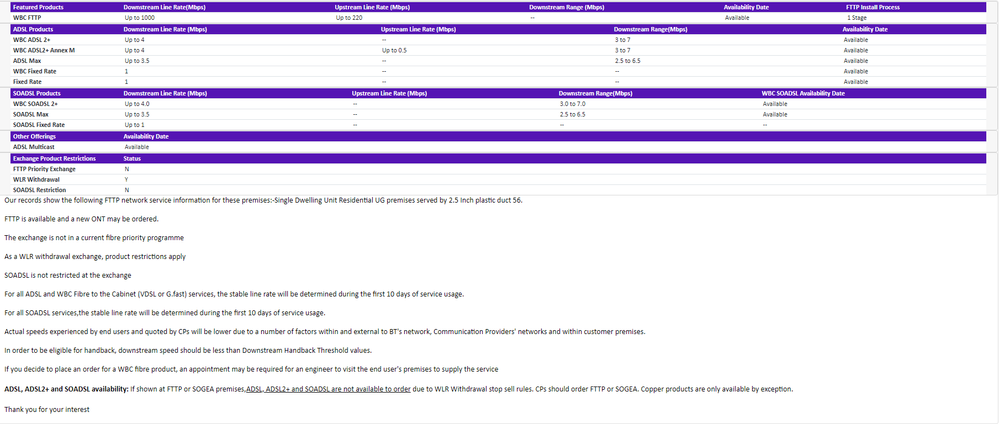Select the 'Up to 1000' downstream rate cell
This screenshot has width=999, height=424.
(x=141, y=18)
